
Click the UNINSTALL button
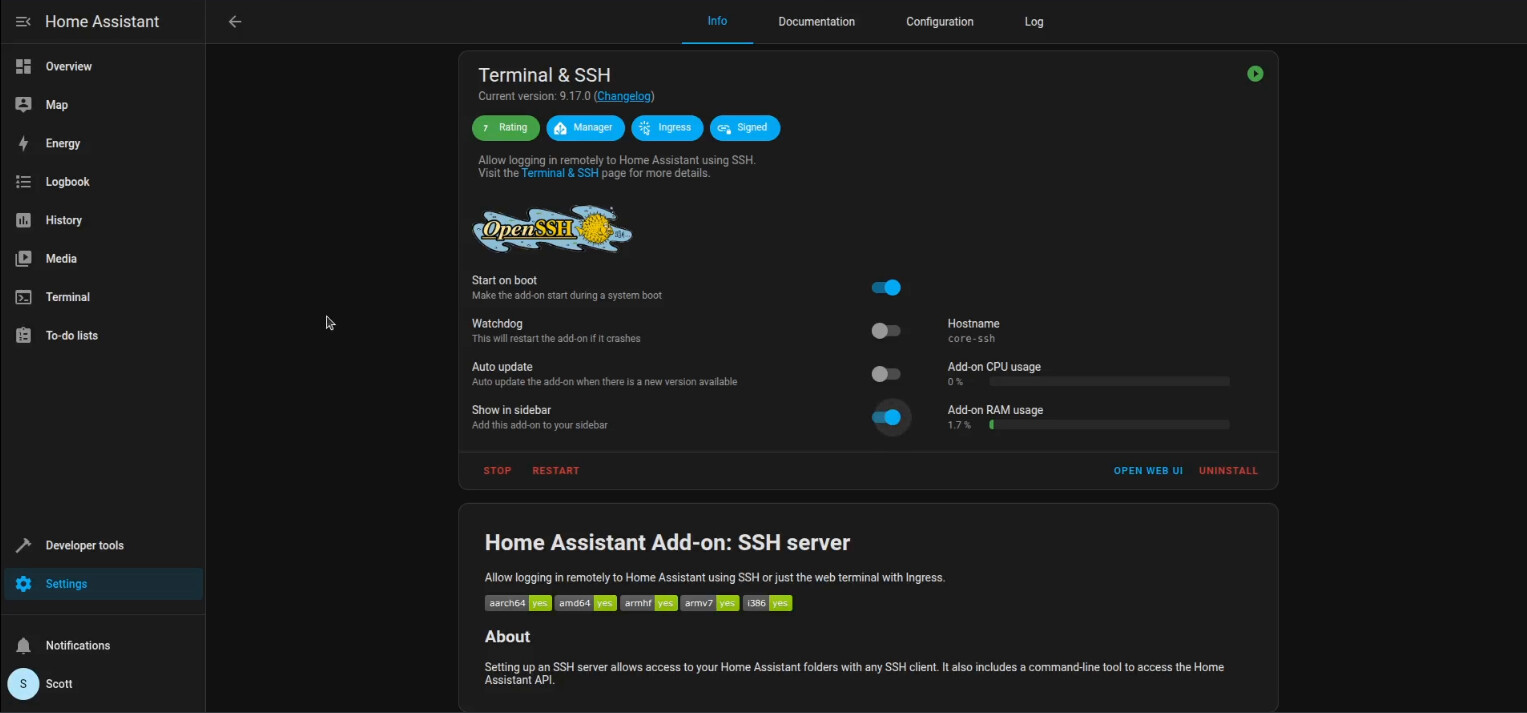(1229, 471)
